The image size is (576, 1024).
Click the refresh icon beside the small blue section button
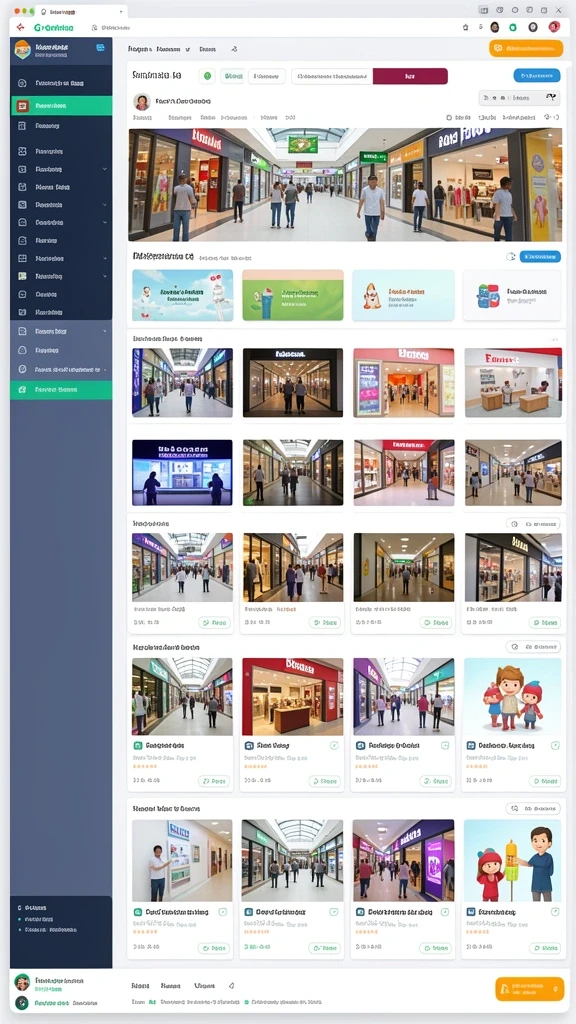[511, 257]
